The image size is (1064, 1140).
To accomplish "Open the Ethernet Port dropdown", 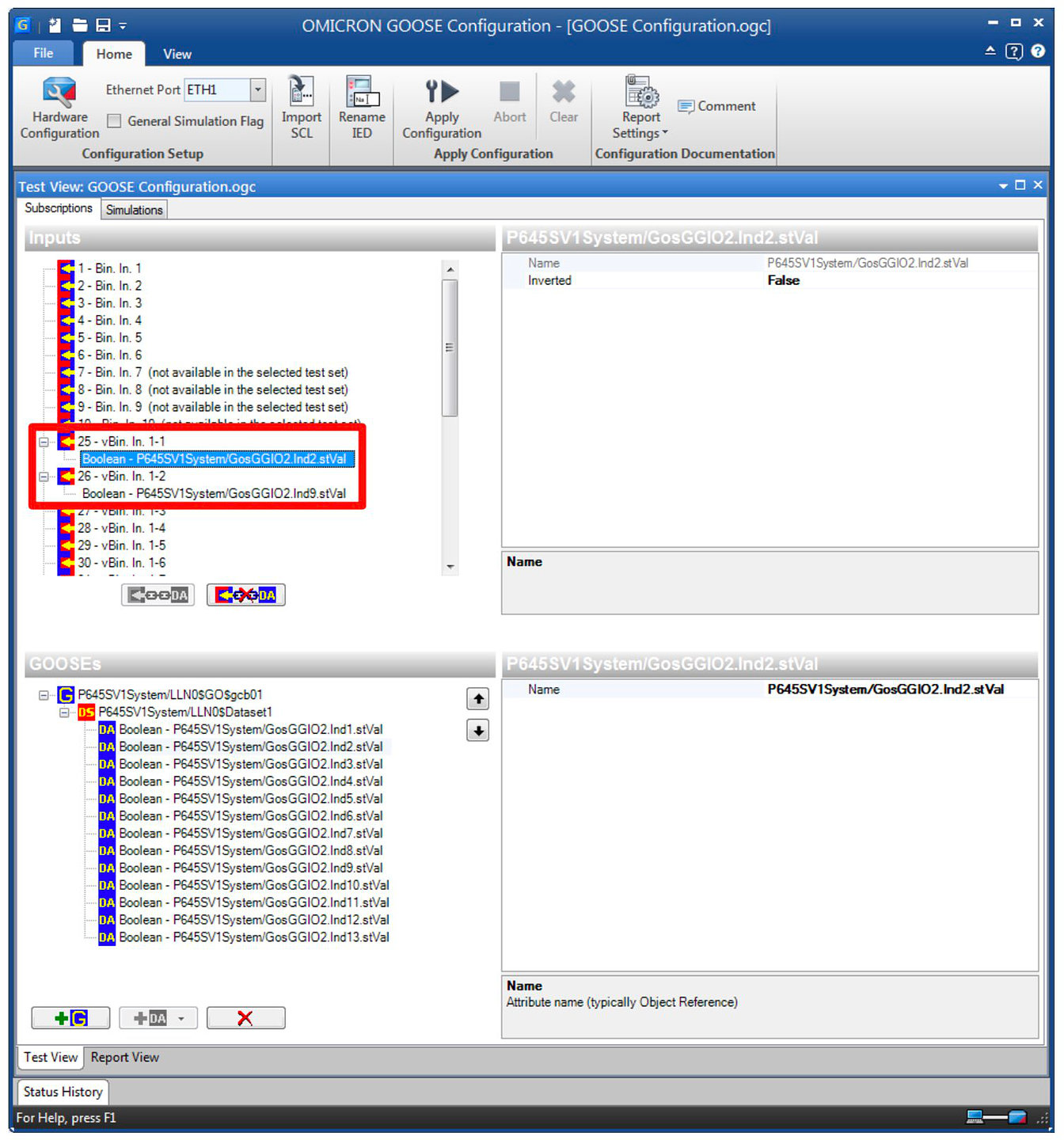I will 257,89.
